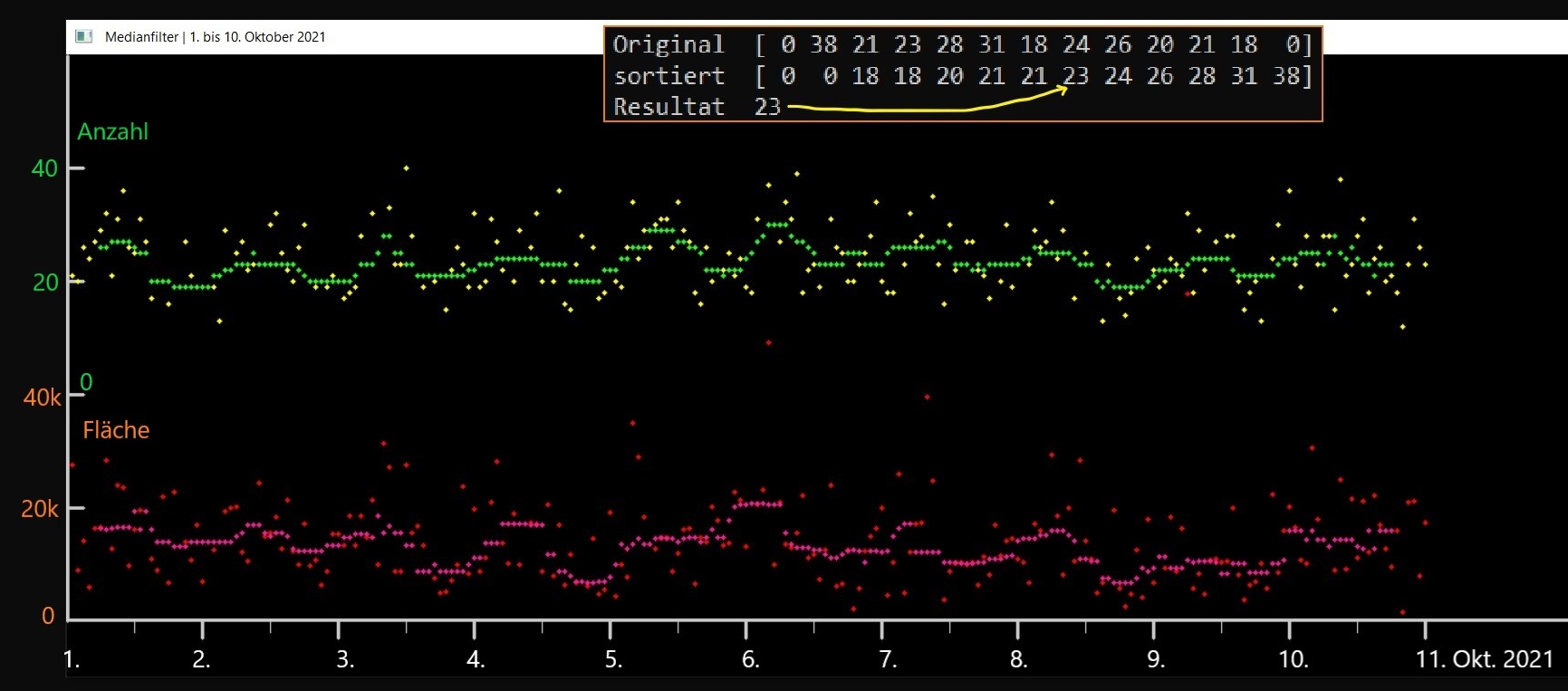Click the value 38 in the sortiert row
This screenshot has width=1568, height=691.
(1286, 76)
